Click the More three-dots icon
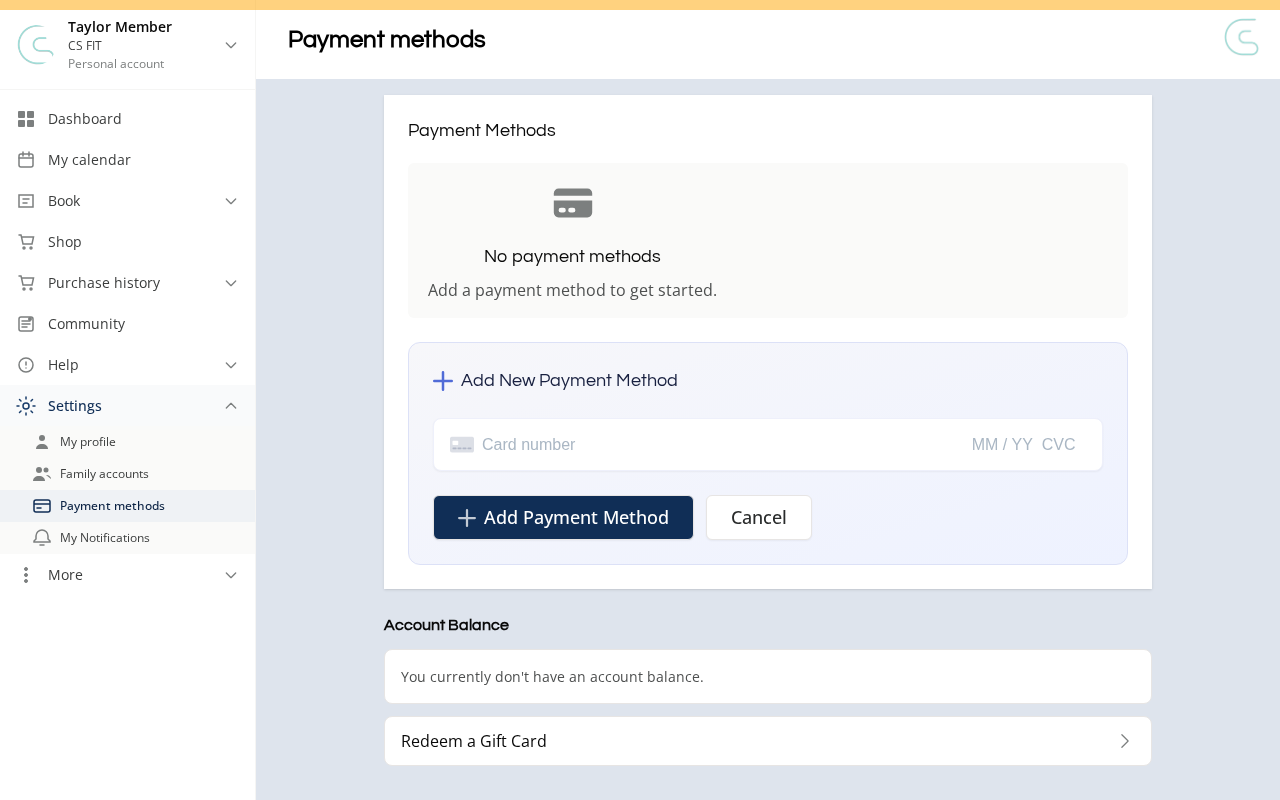Image resolution: width=1280 pixels, height=800 pixels. pos(26,575)
